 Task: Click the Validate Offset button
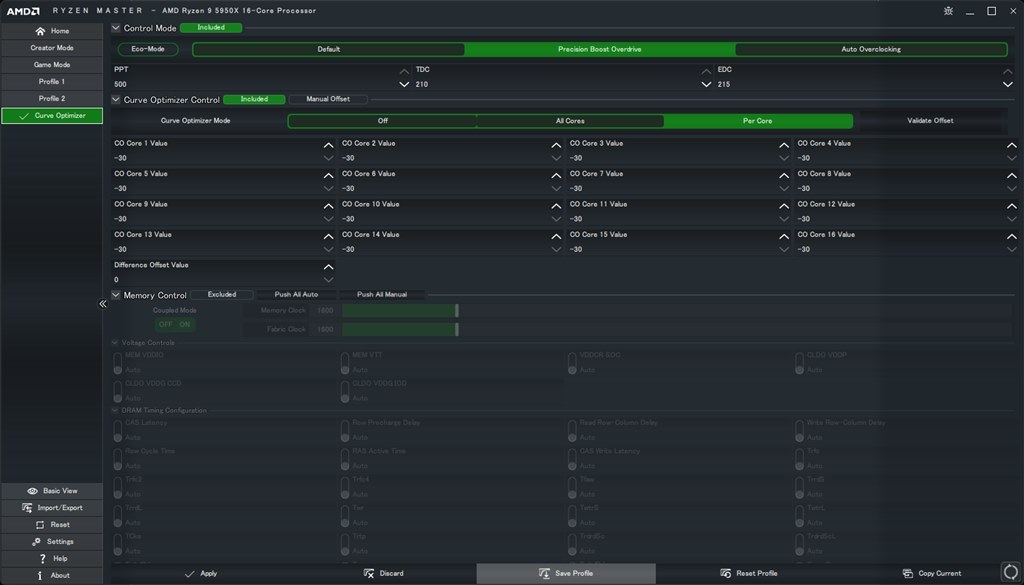[930, 121]
